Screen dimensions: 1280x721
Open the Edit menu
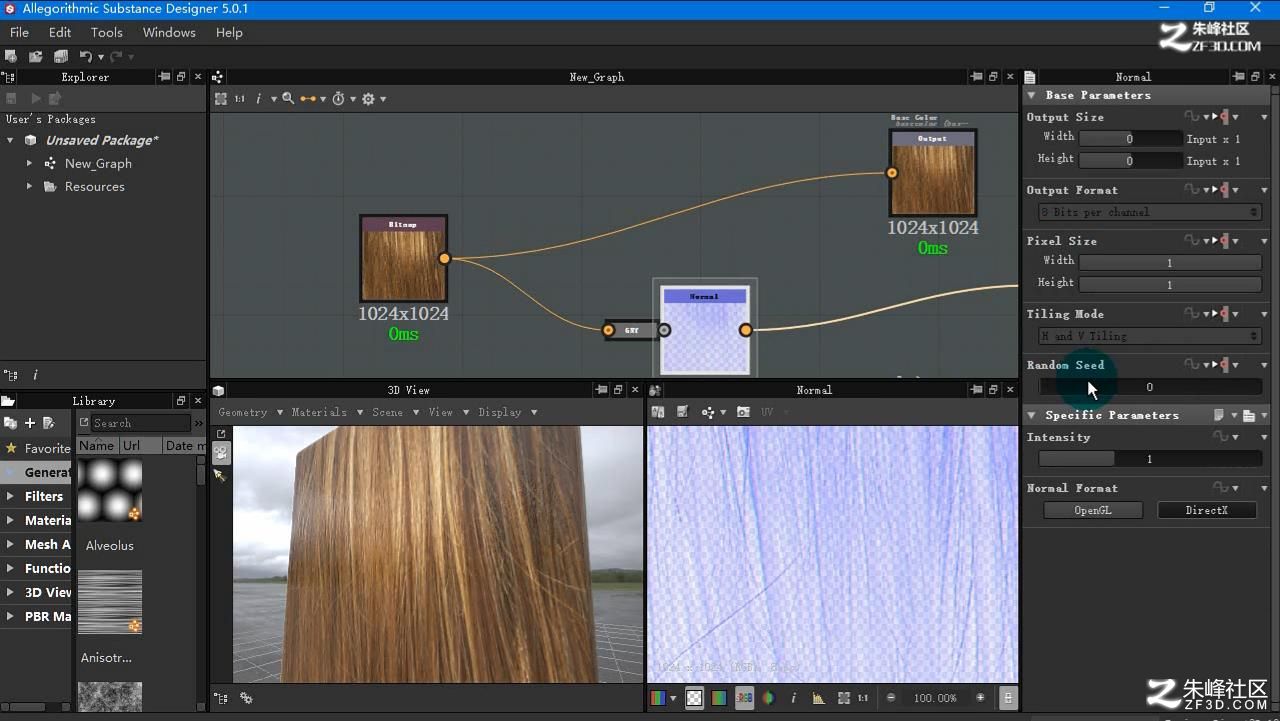tap(60, 32)
